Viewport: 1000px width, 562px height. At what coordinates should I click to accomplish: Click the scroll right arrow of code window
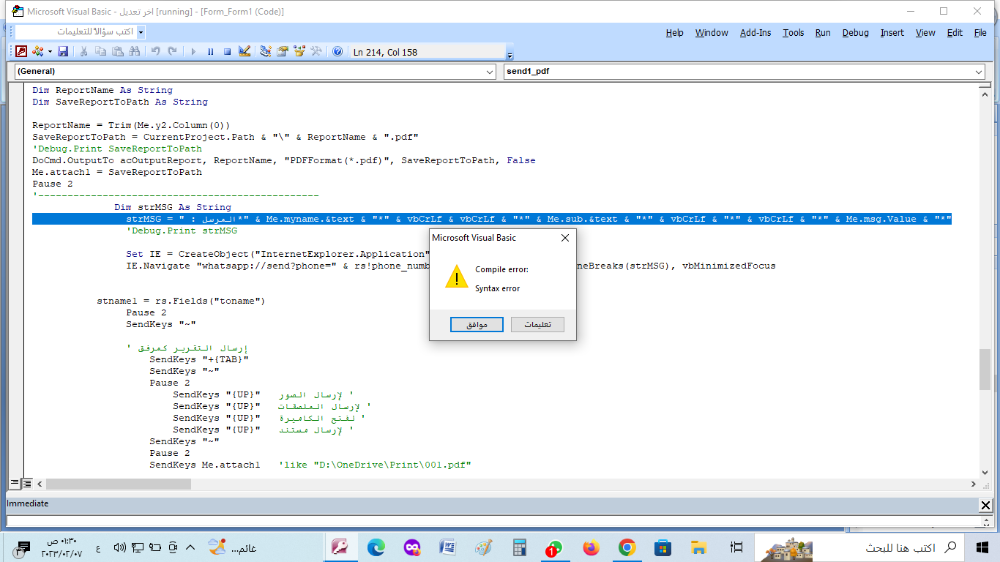[x=973, y=484]
